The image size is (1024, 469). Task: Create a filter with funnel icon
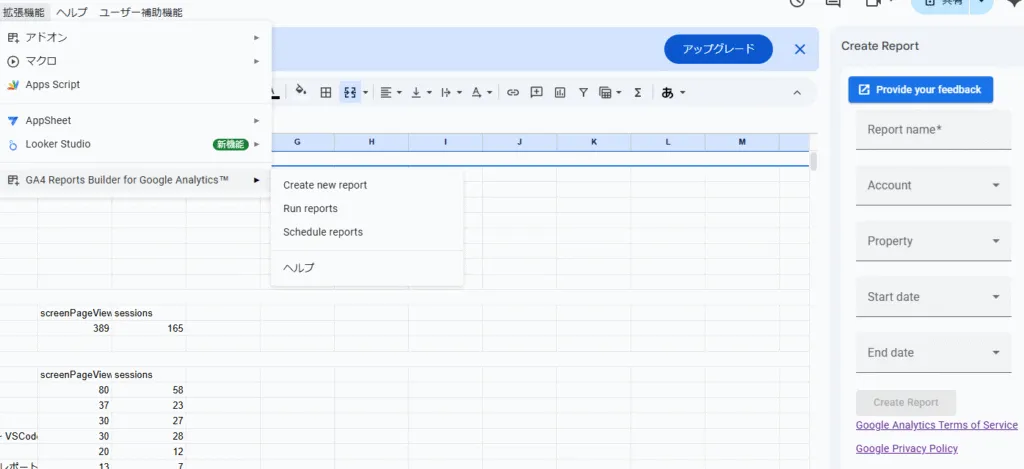coord(583,93)
